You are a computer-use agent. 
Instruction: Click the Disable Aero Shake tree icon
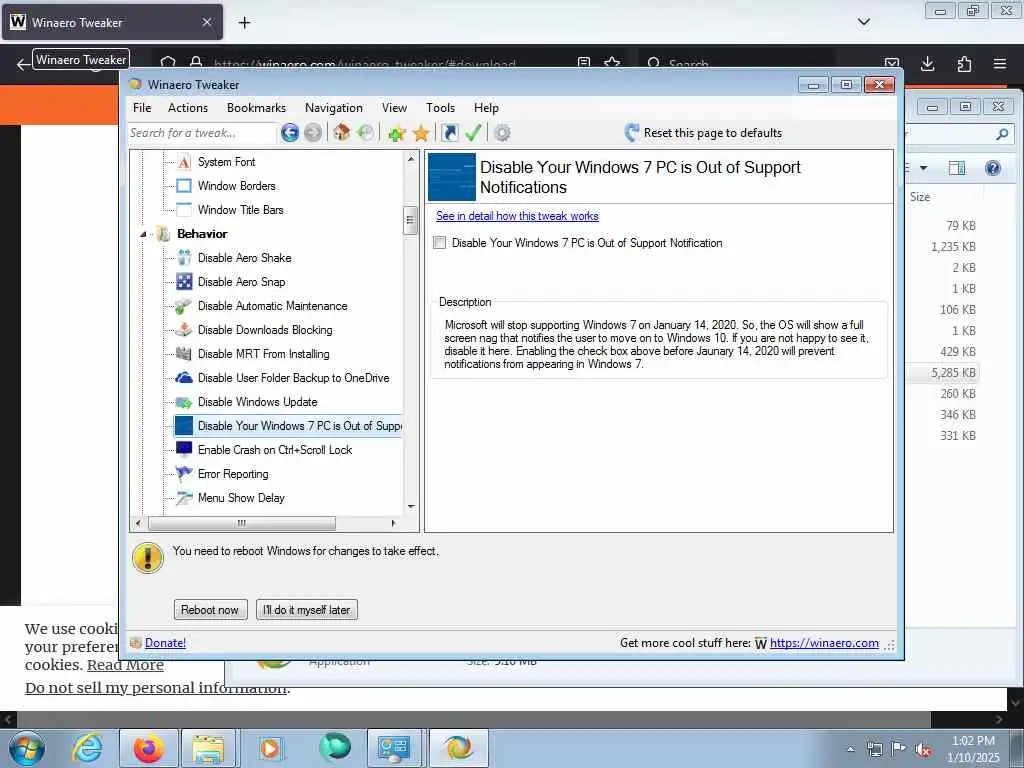pos(184,257)
